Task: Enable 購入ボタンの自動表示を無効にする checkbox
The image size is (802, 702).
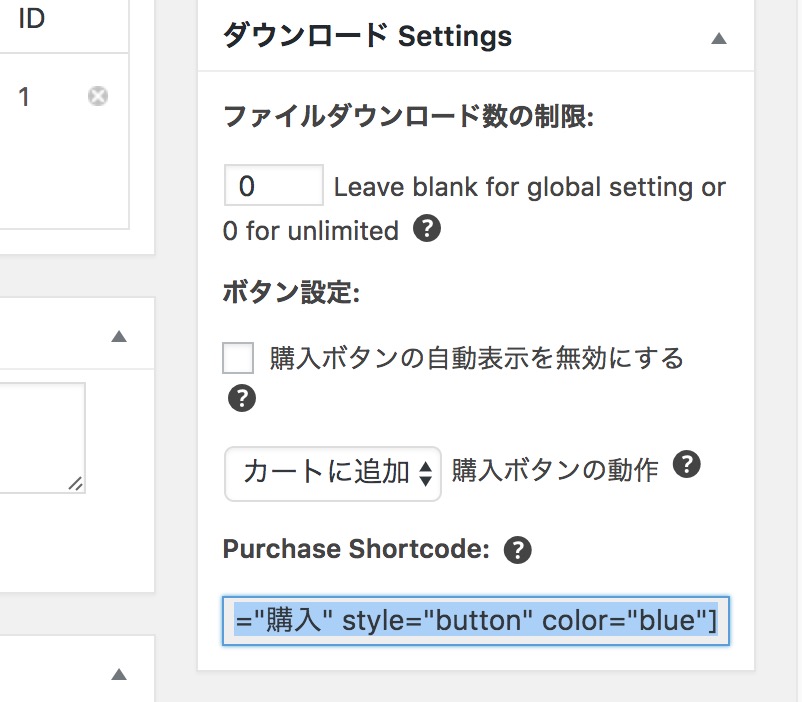Action: [238, 358]
